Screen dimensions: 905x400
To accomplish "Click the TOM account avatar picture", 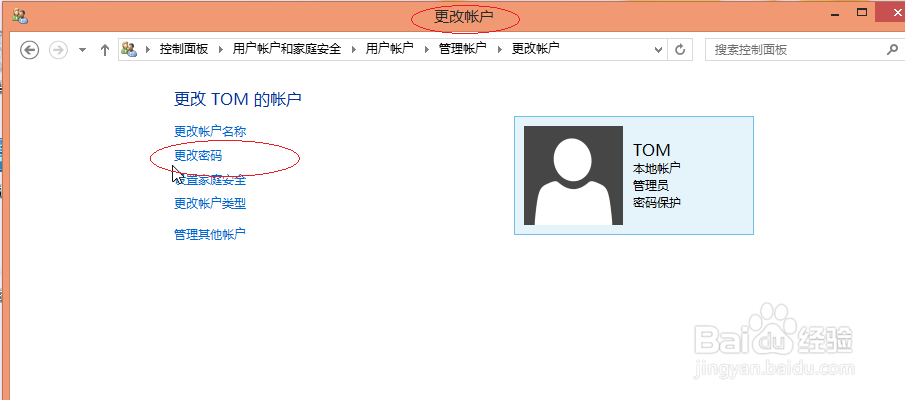I will [573, 175].
